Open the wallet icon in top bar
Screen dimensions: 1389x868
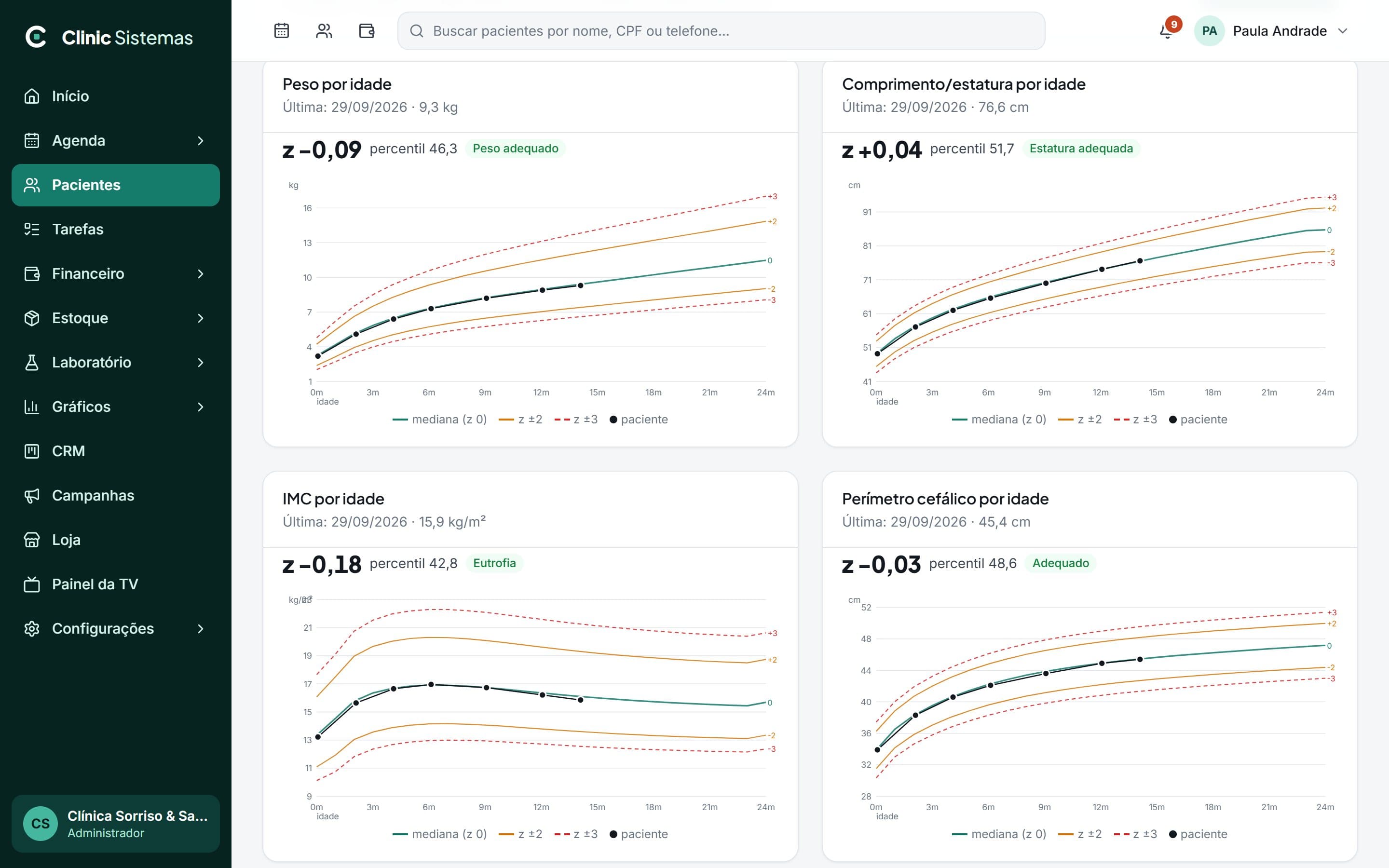point(366,30)
